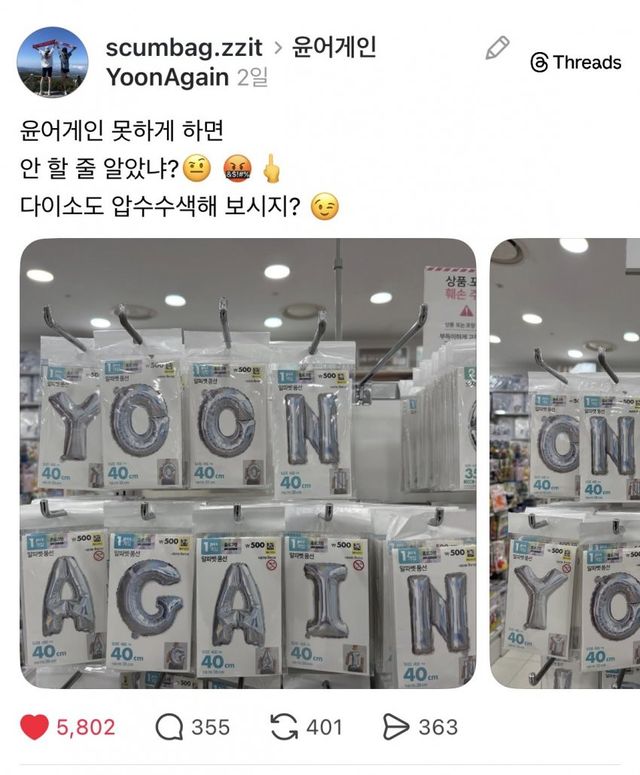This screenshot has height=775, width=640.
Task: Tap the red heart like icon
Action: (34, 727)
